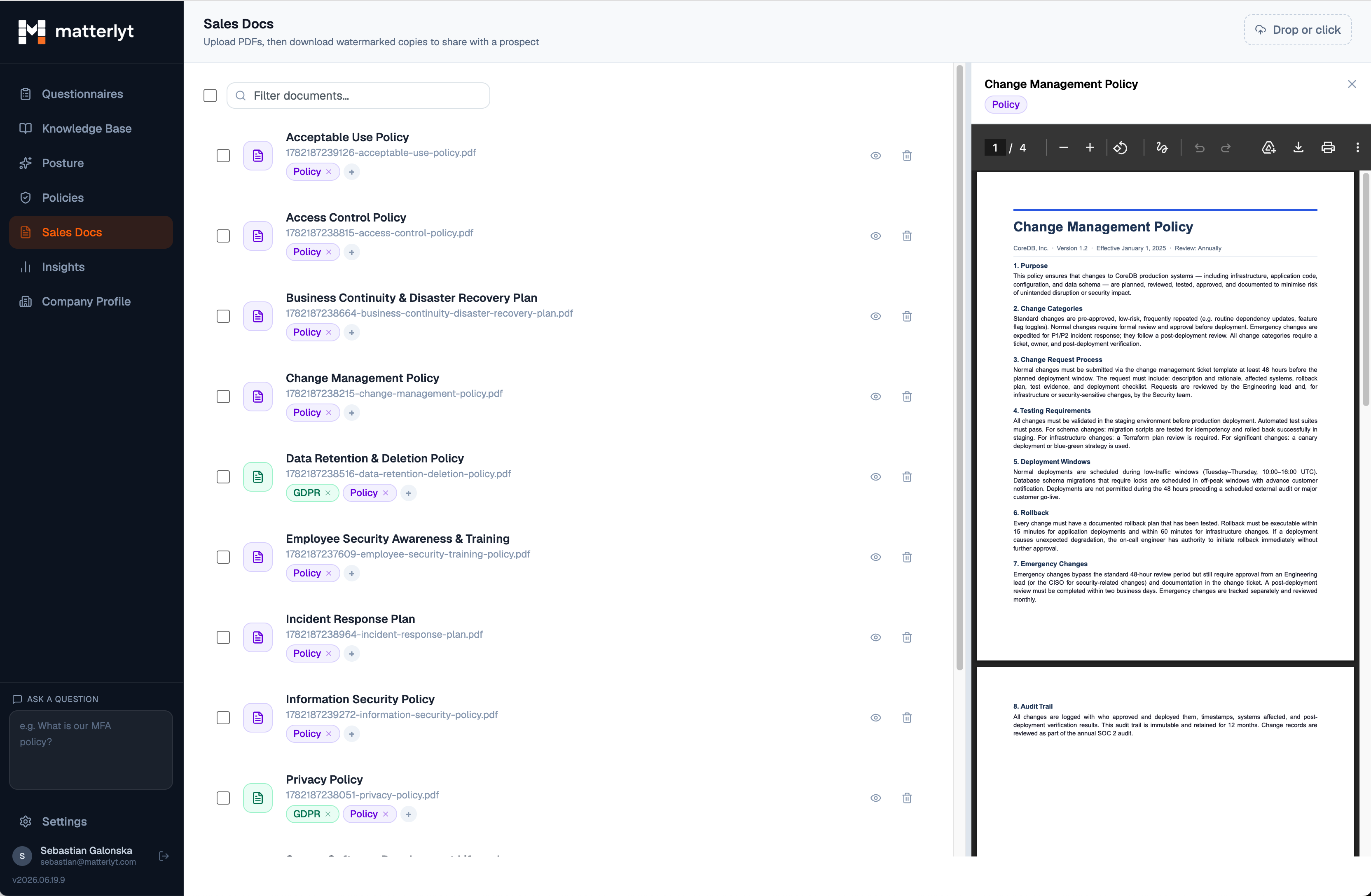This screenshot has width=1371, height=896.
Task: Navigate to Policies
Action: [91, 198]
